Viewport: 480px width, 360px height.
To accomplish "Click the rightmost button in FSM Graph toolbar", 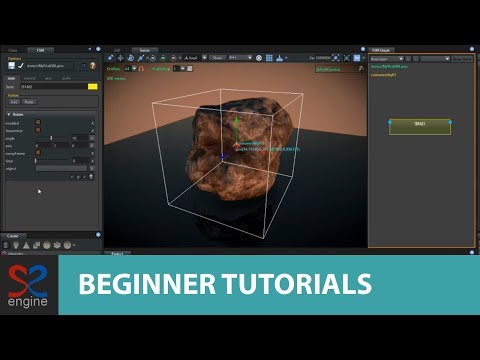I will click(462, 59).
